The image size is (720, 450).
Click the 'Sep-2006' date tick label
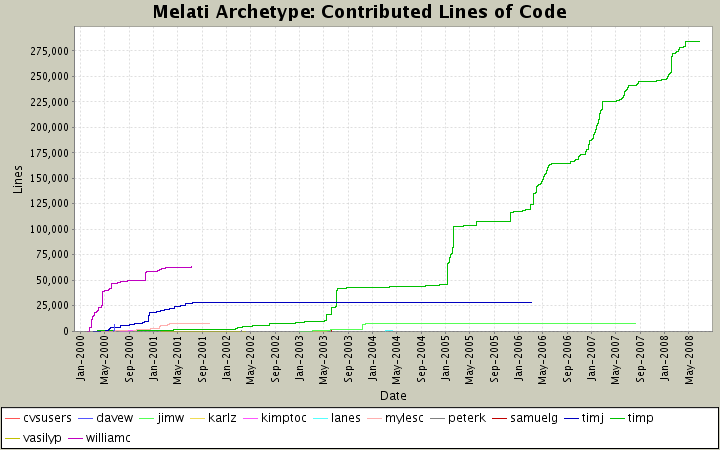(x=567, y=360)
